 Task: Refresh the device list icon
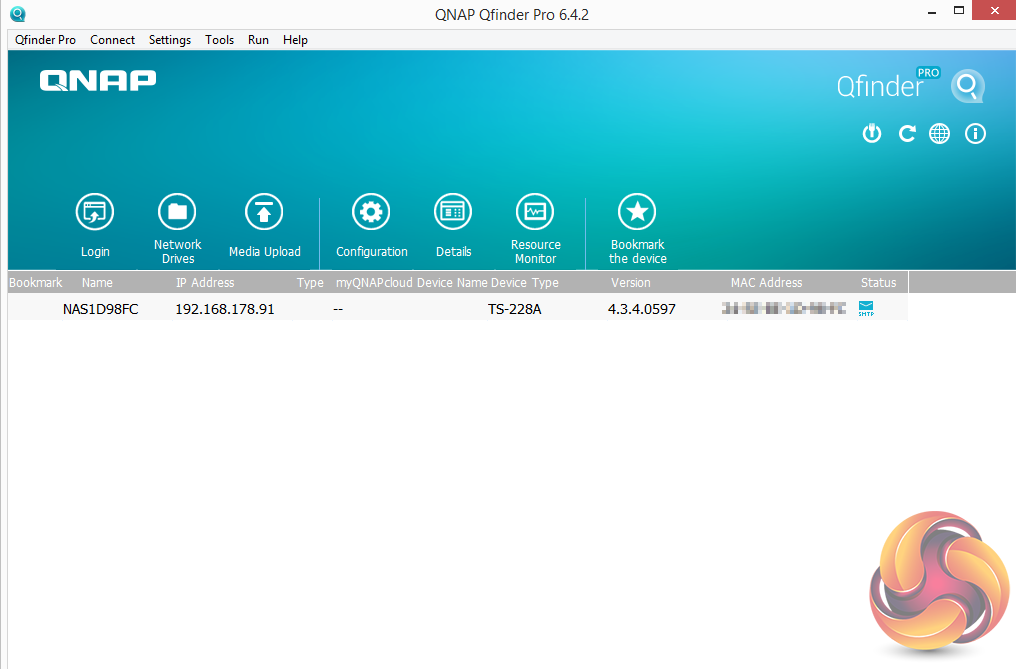pos(906,134)
